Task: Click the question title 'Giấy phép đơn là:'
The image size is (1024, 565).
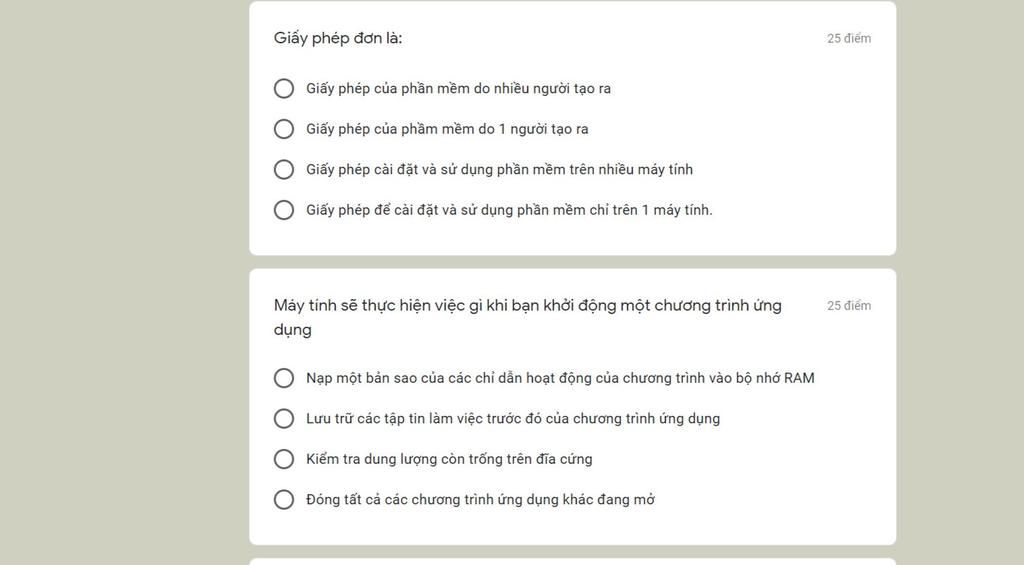Action: pyautogui.click(x=338, y=38)
